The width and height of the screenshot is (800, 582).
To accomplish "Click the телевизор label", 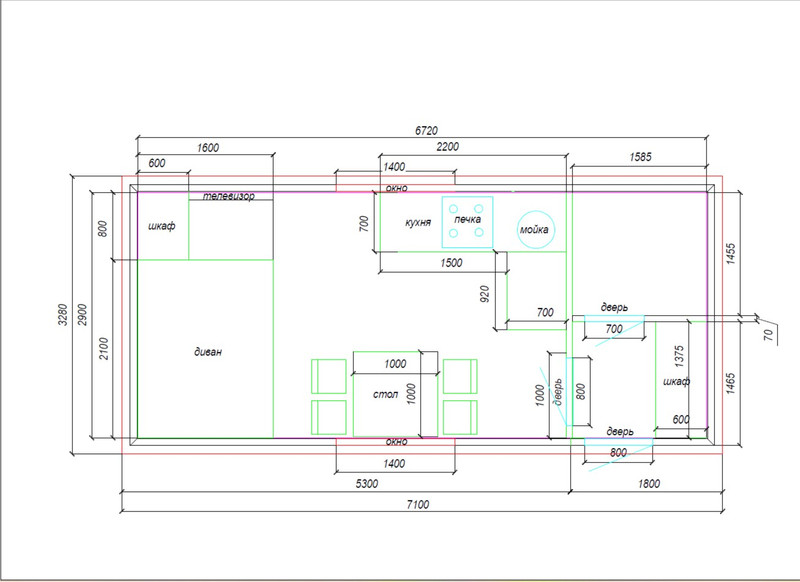I will 229,196.
